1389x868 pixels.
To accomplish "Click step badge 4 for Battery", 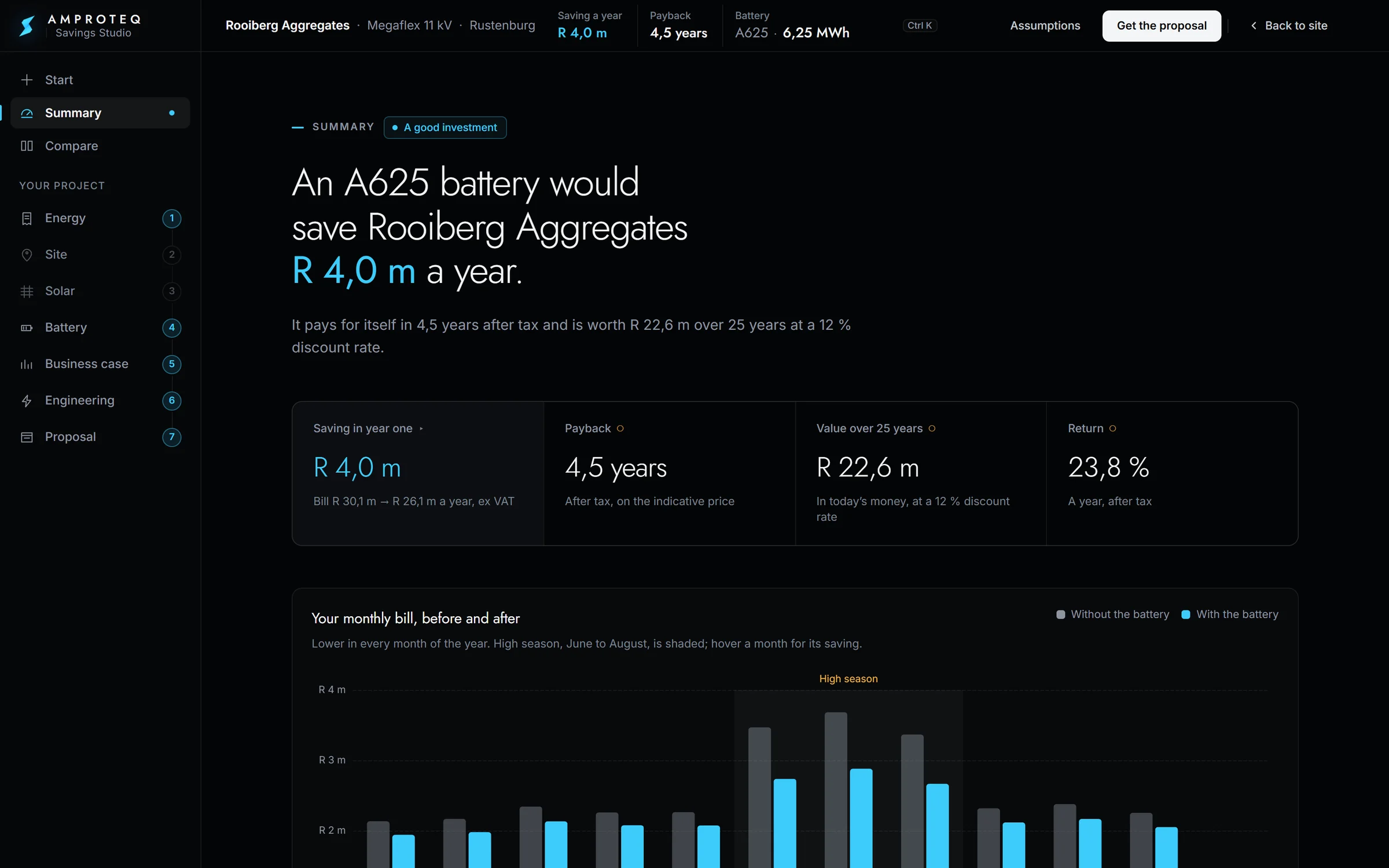I will click(172, 328).
